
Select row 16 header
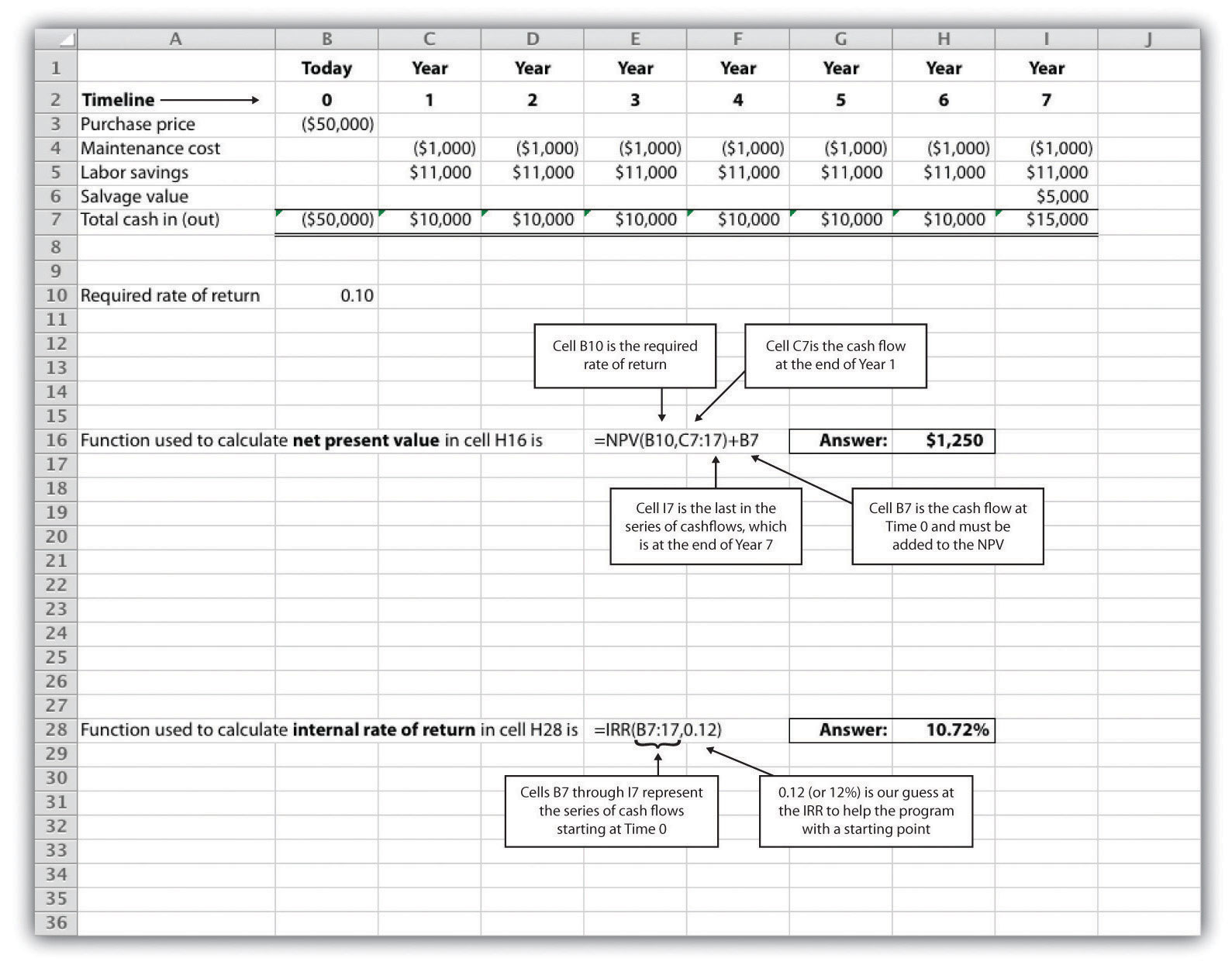pos(56,440)
